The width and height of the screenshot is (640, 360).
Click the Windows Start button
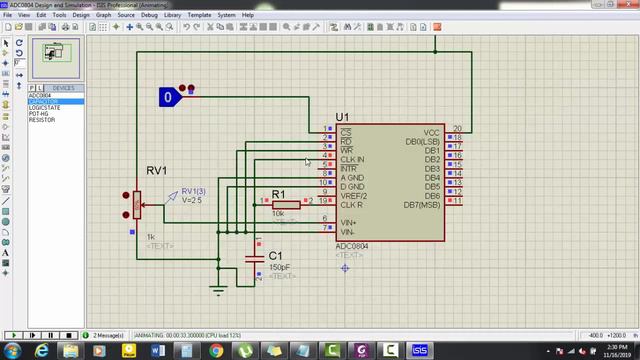tap(13, 351)
